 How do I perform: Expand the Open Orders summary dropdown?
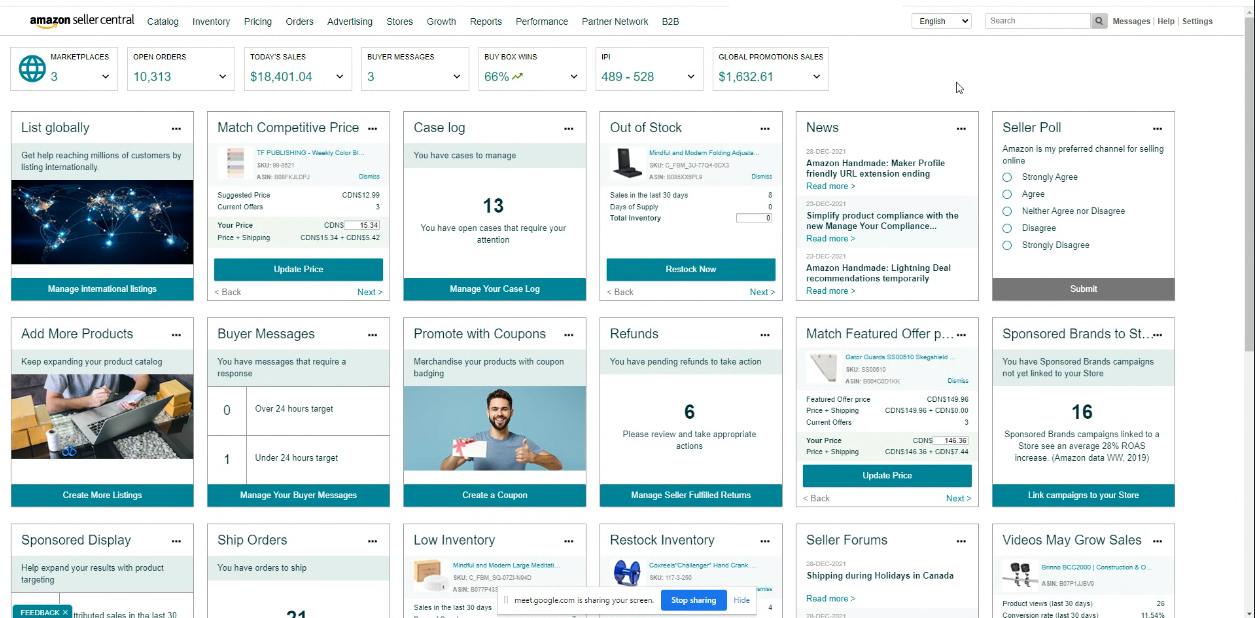click(x=222, y=77)
